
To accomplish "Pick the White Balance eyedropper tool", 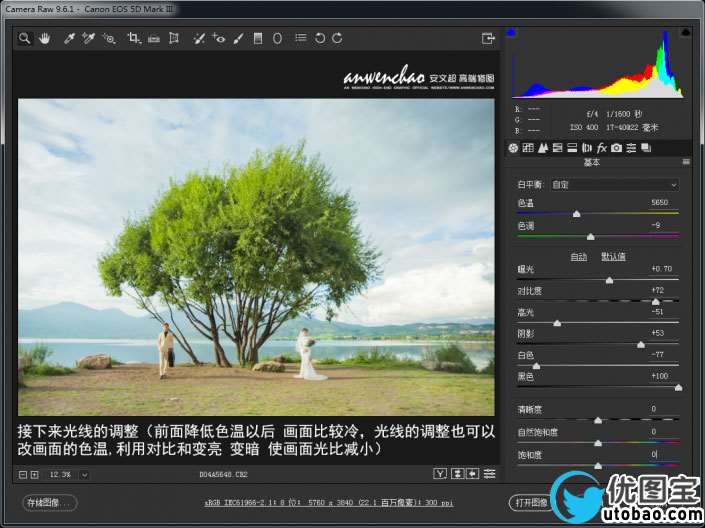I will coord(69,38).
